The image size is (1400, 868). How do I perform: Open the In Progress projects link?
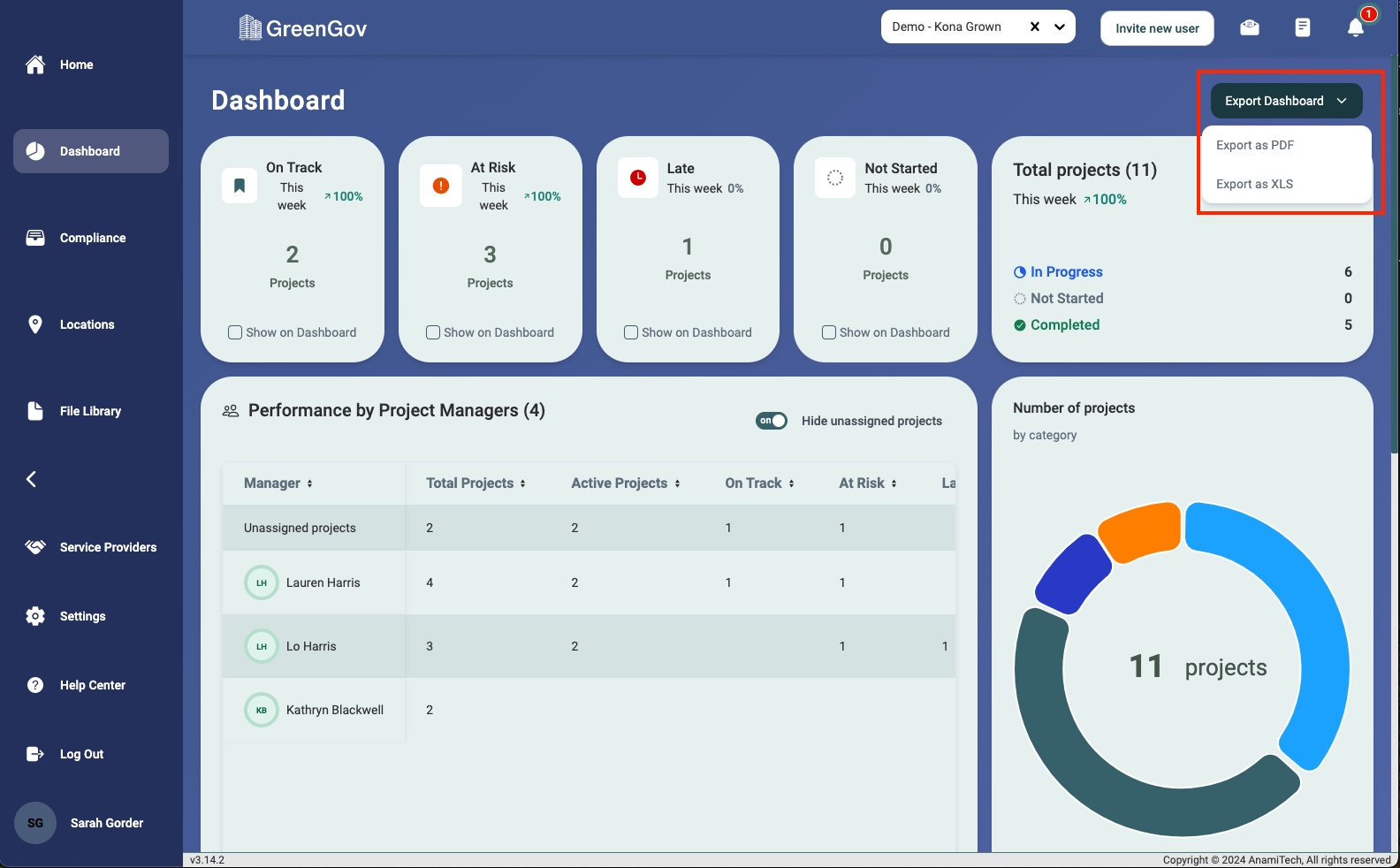click(x=1066, y=272)
